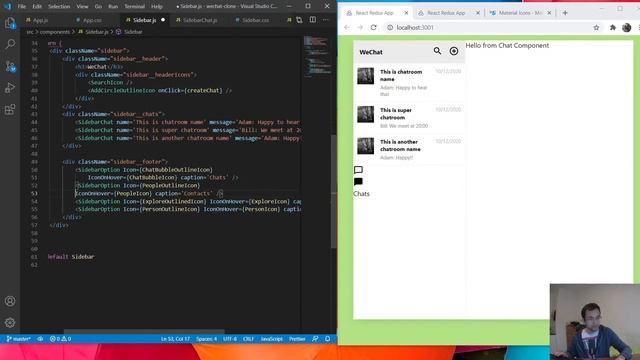Open the Accounts icon in activity bar

(x=10, y=301)
